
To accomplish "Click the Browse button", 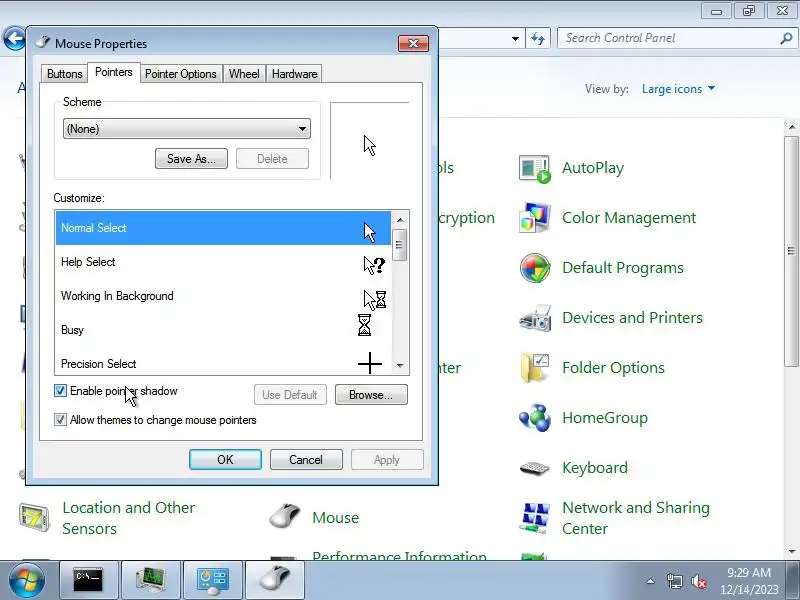I will coord(371,395).
